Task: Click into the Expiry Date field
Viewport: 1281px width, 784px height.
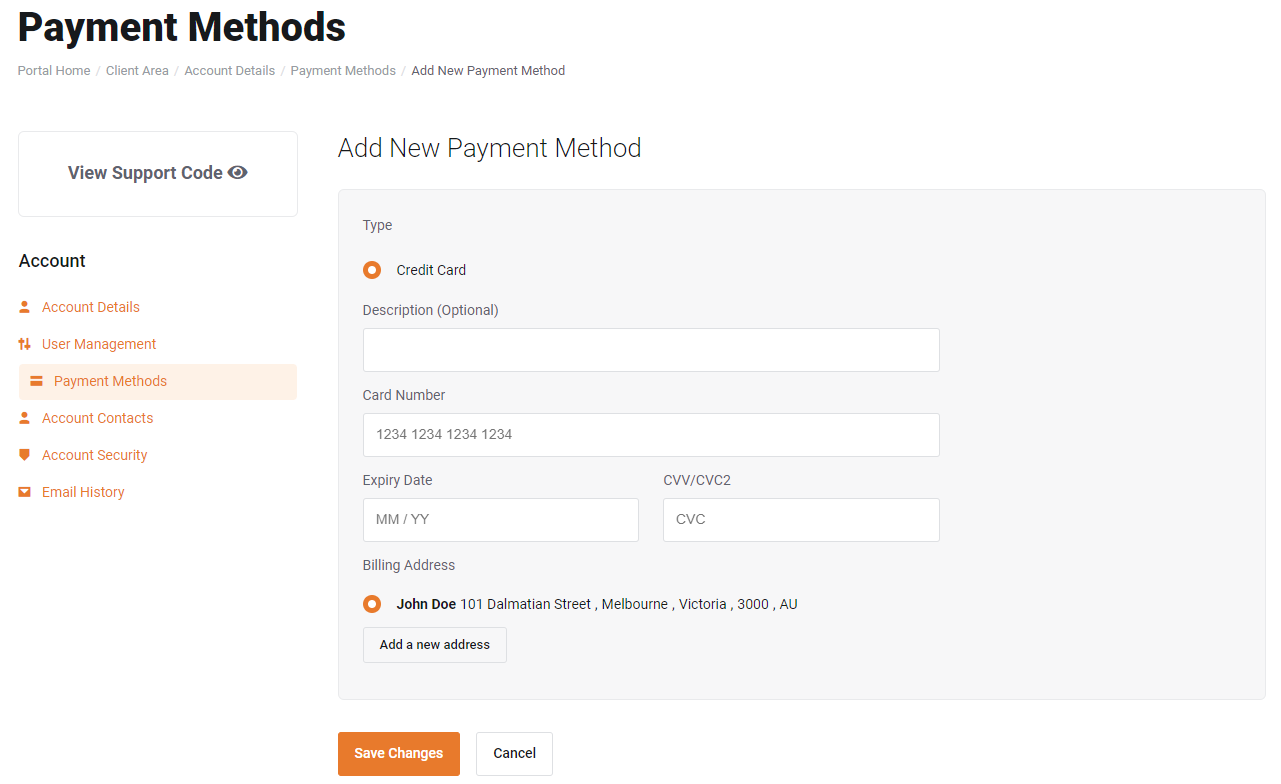Action: 500,520
